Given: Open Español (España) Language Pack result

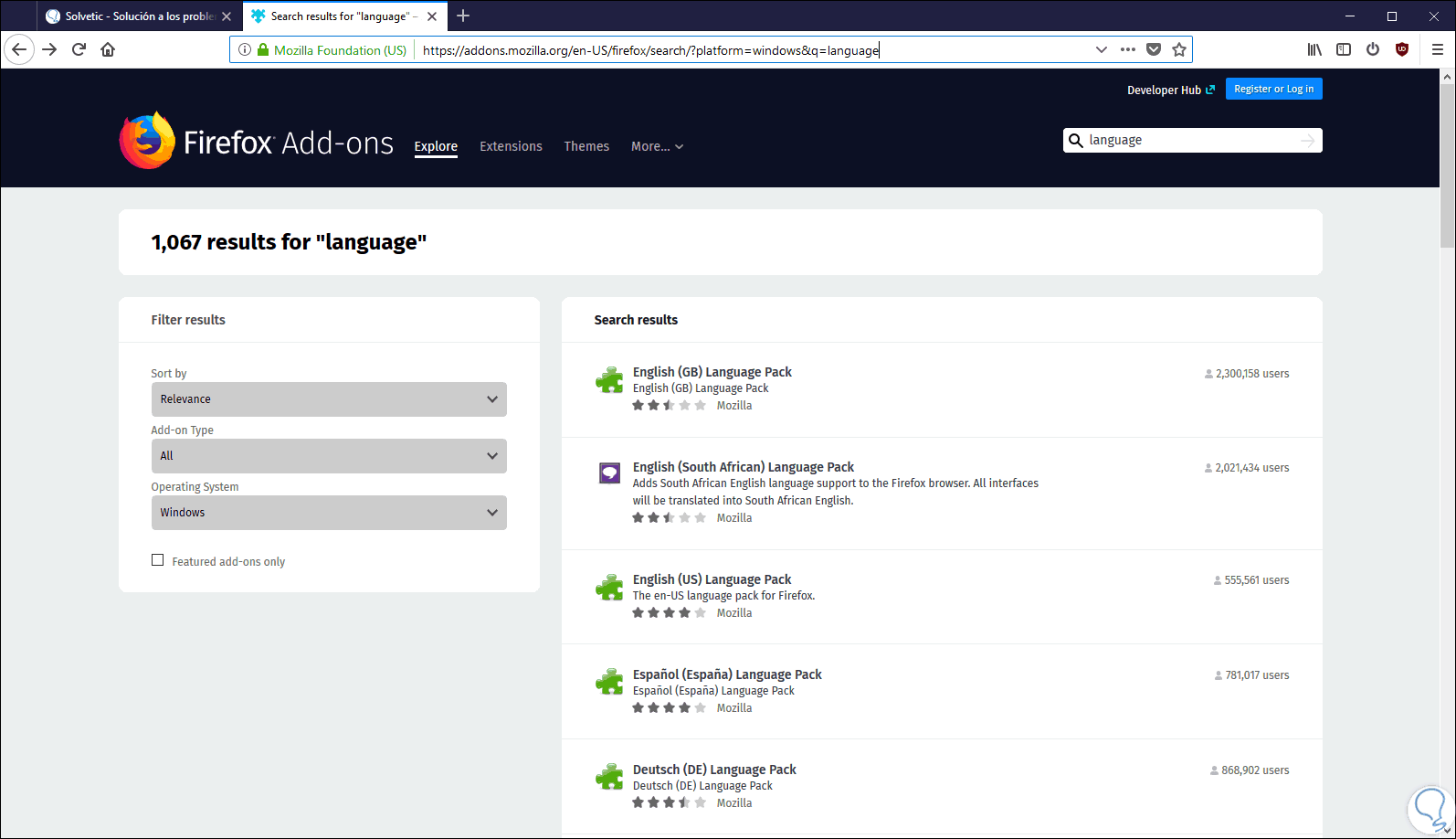Looking at the screenshot, I should pos(727,674).
